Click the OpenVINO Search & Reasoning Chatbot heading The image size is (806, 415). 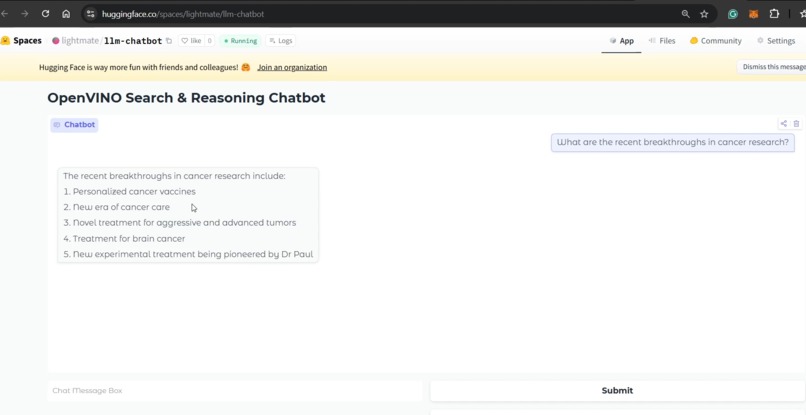186,98
